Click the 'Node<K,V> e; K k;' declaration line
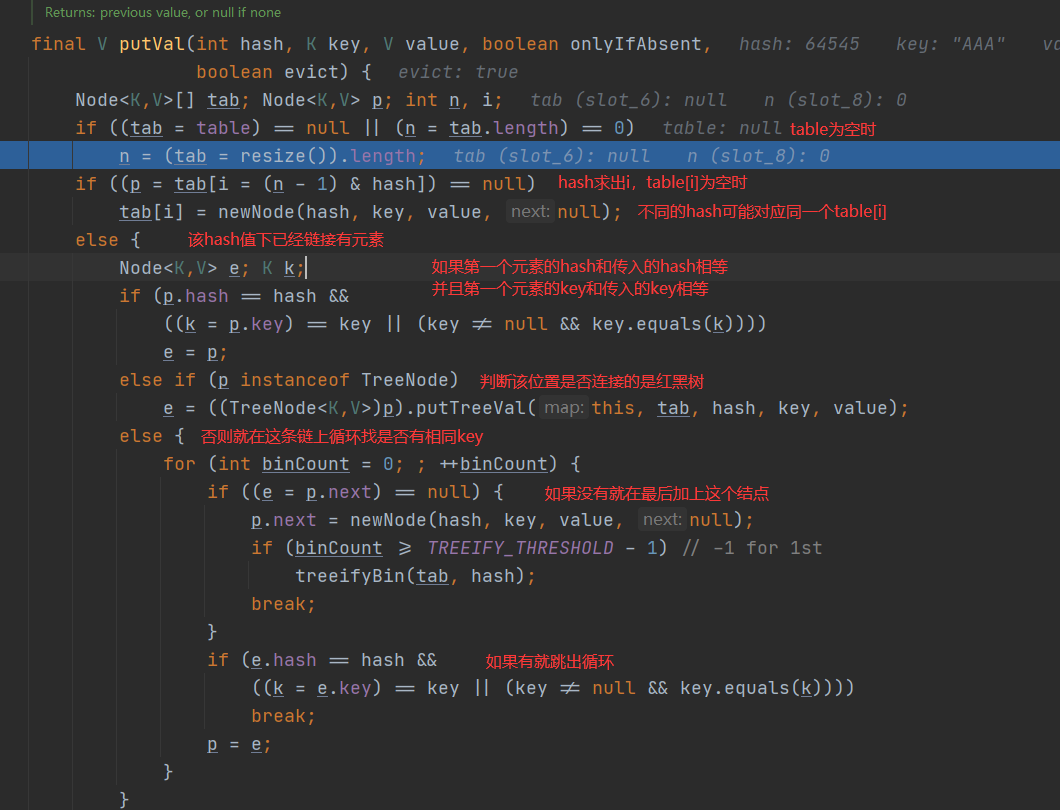This screenshot has width=1060, height=810. 212,268
